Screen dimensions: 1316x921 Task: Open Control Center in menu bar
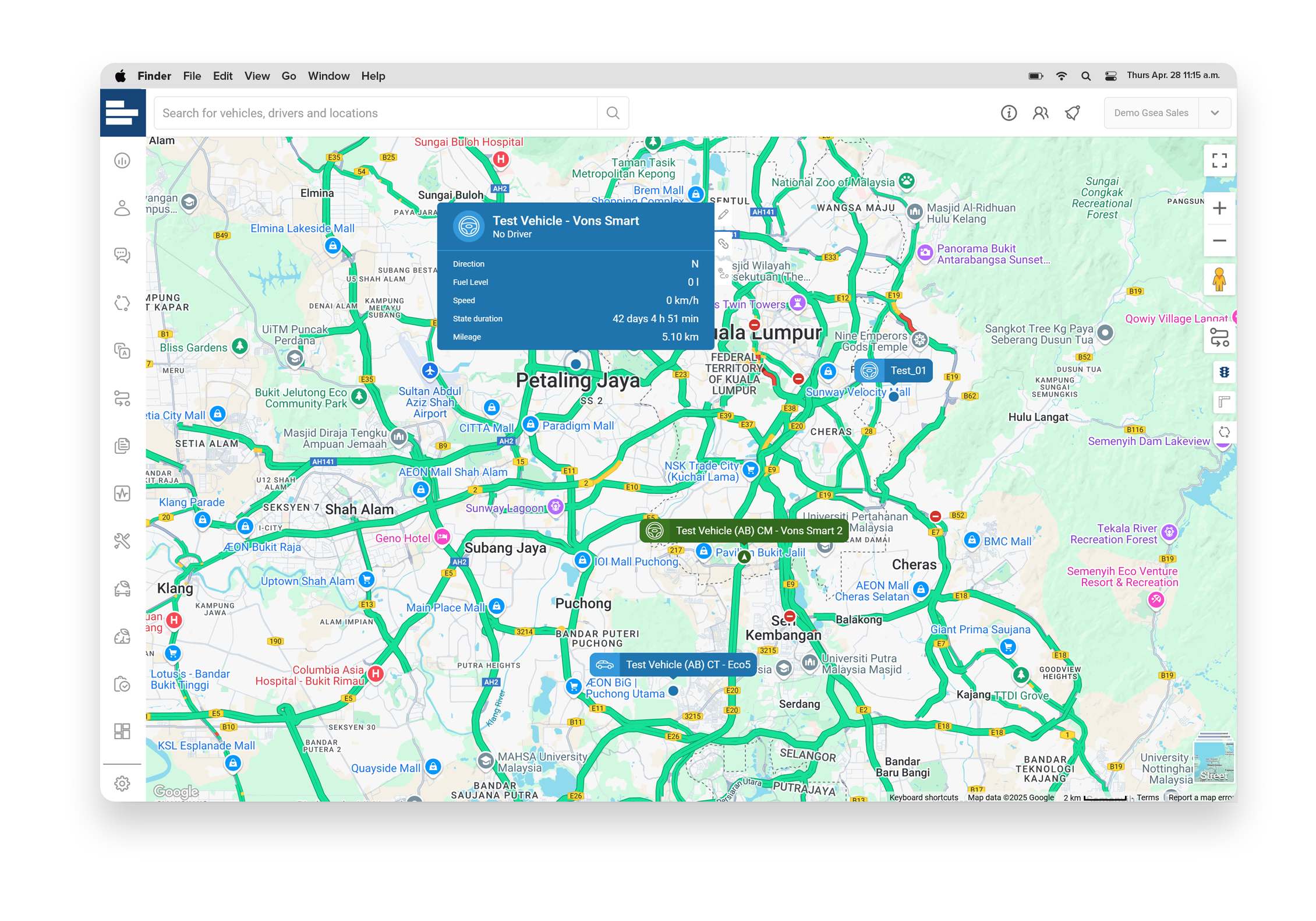(1110, 76)
